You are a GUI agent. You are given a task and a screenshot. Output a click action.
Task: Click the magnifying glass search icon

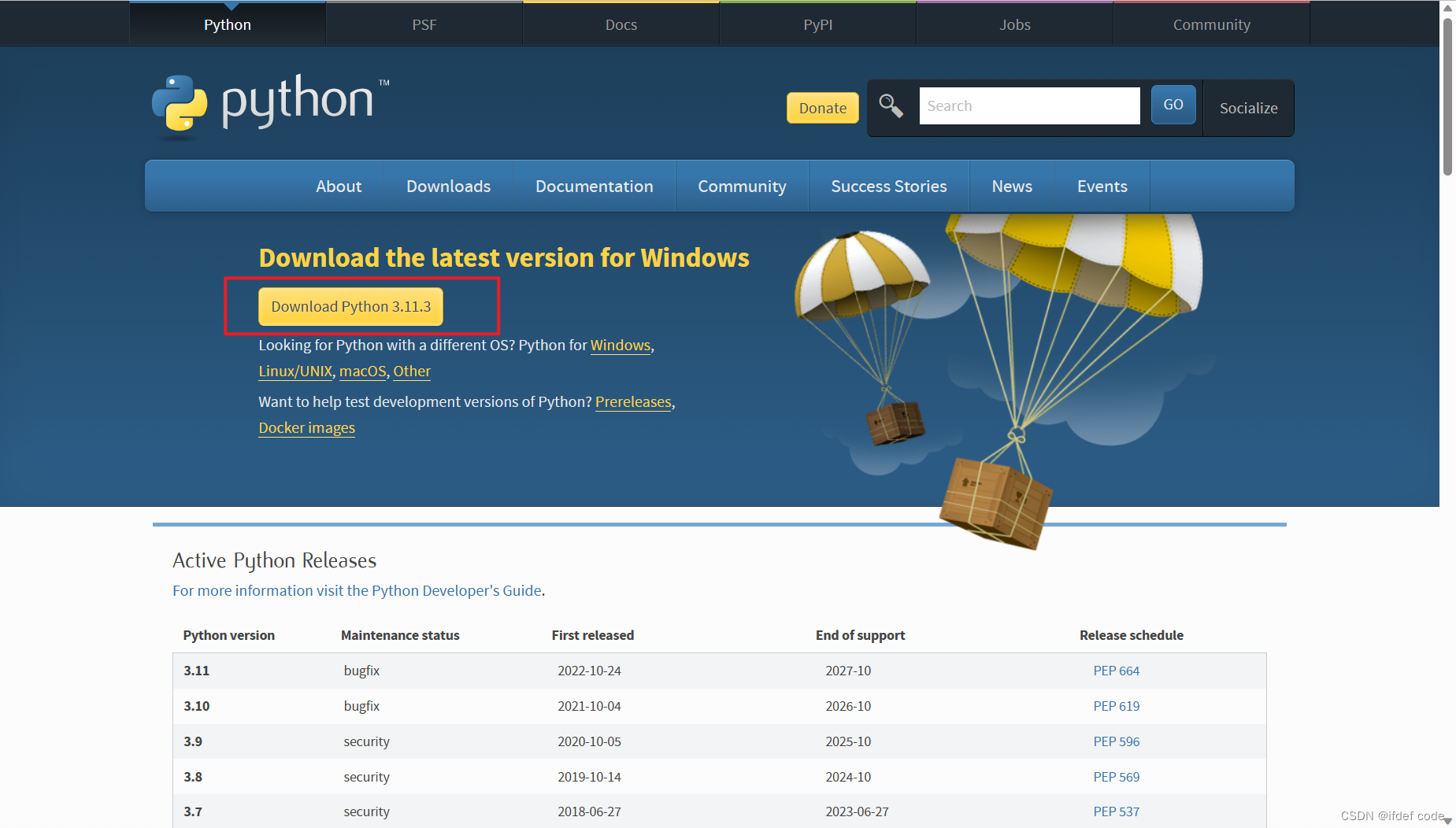pyautogui.click(x=891, y=105)
